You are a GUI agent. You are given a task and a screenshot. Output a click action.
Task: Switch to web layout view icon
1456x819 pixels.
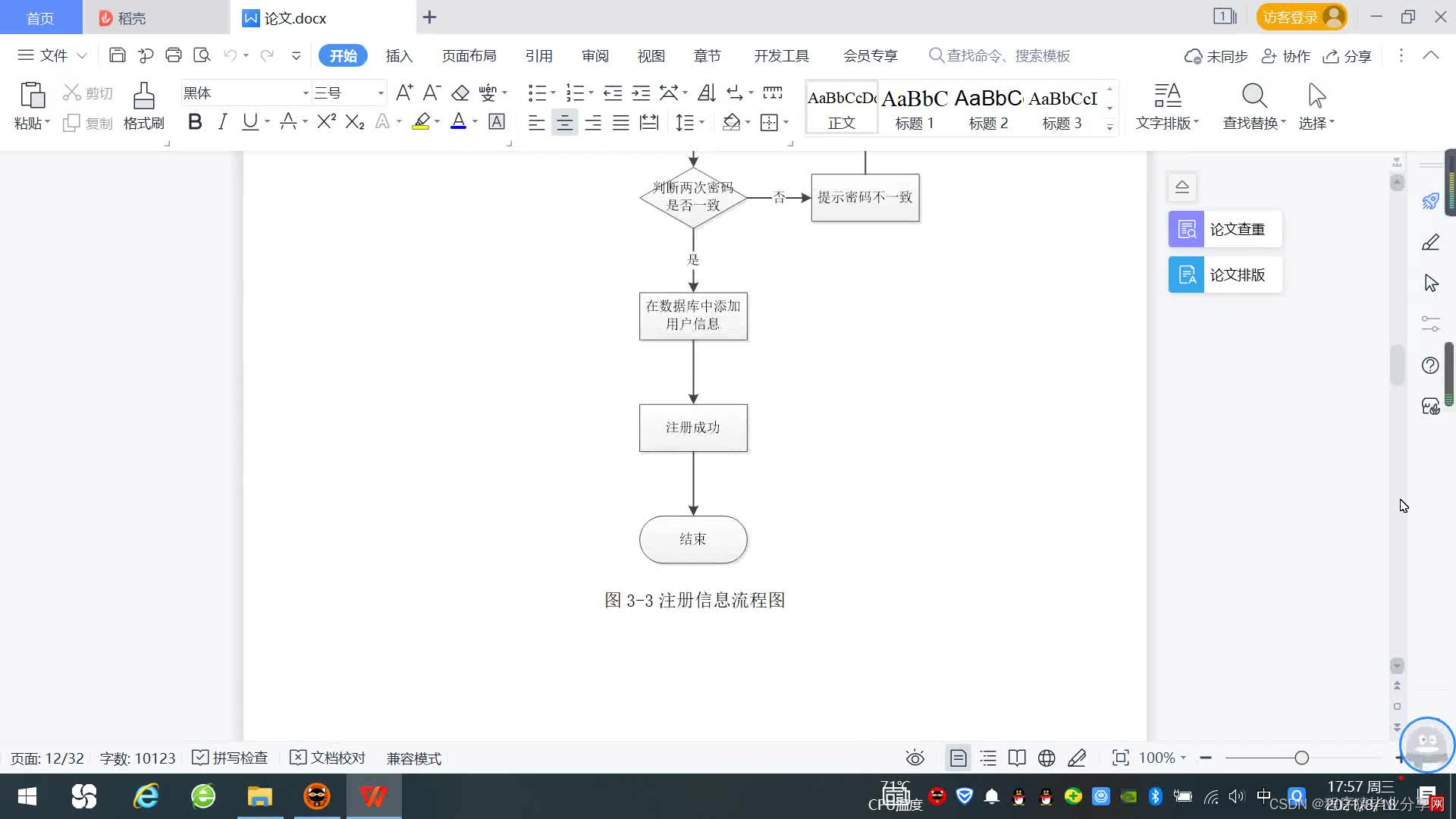(x=1046, y=758)
